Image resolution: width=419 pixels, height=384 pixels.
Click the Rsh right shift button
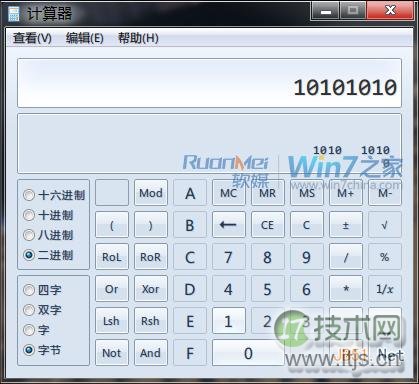pos(151,321)
